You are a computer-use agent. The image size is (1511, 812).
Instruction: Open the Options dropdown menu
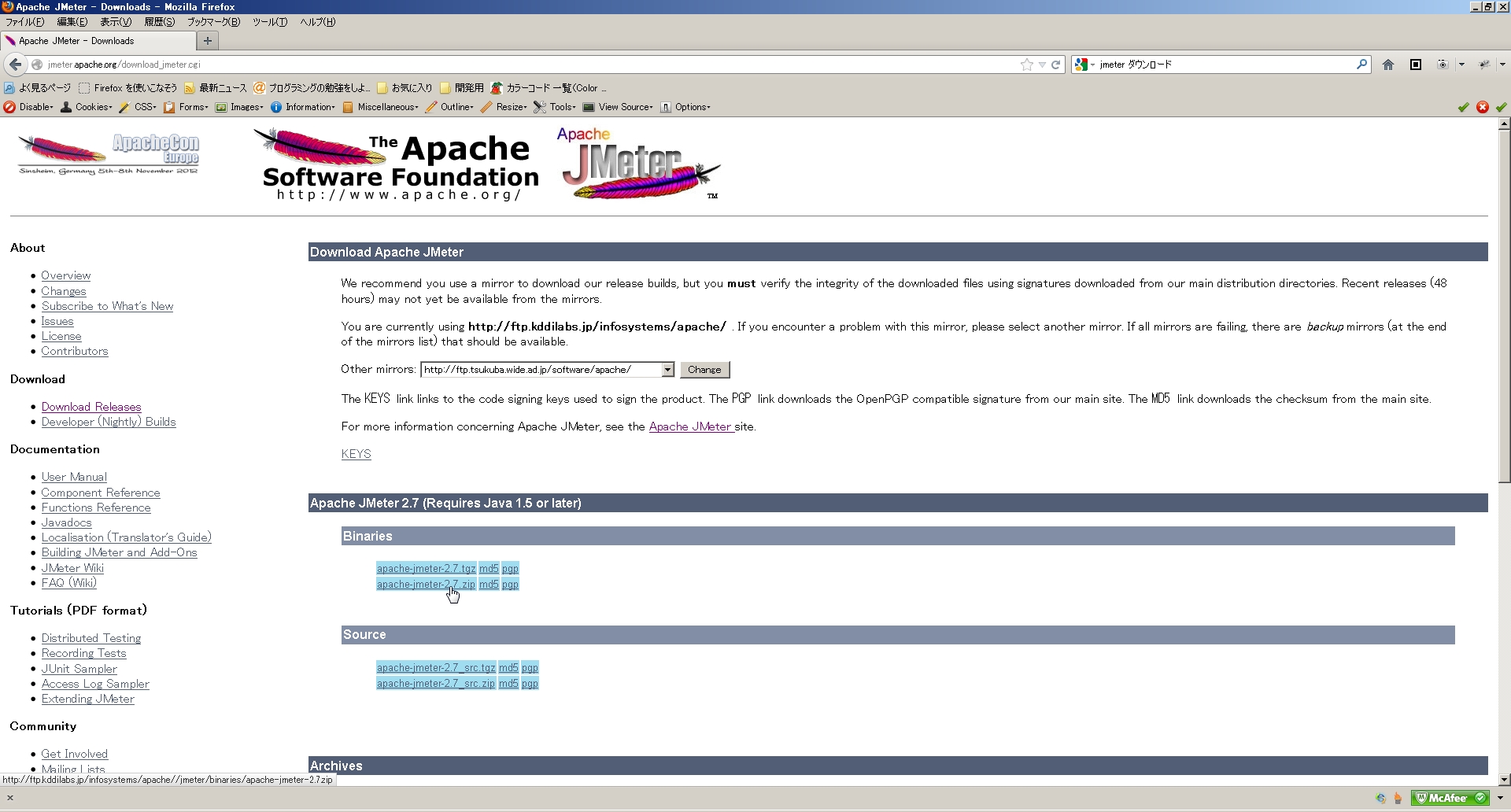(685, 107)
